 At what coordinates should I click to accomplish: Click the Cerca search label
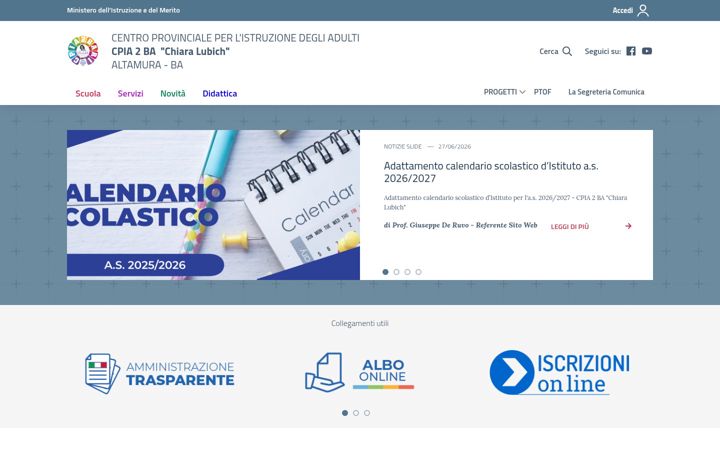pyautogui.click(x=549, y=51)
